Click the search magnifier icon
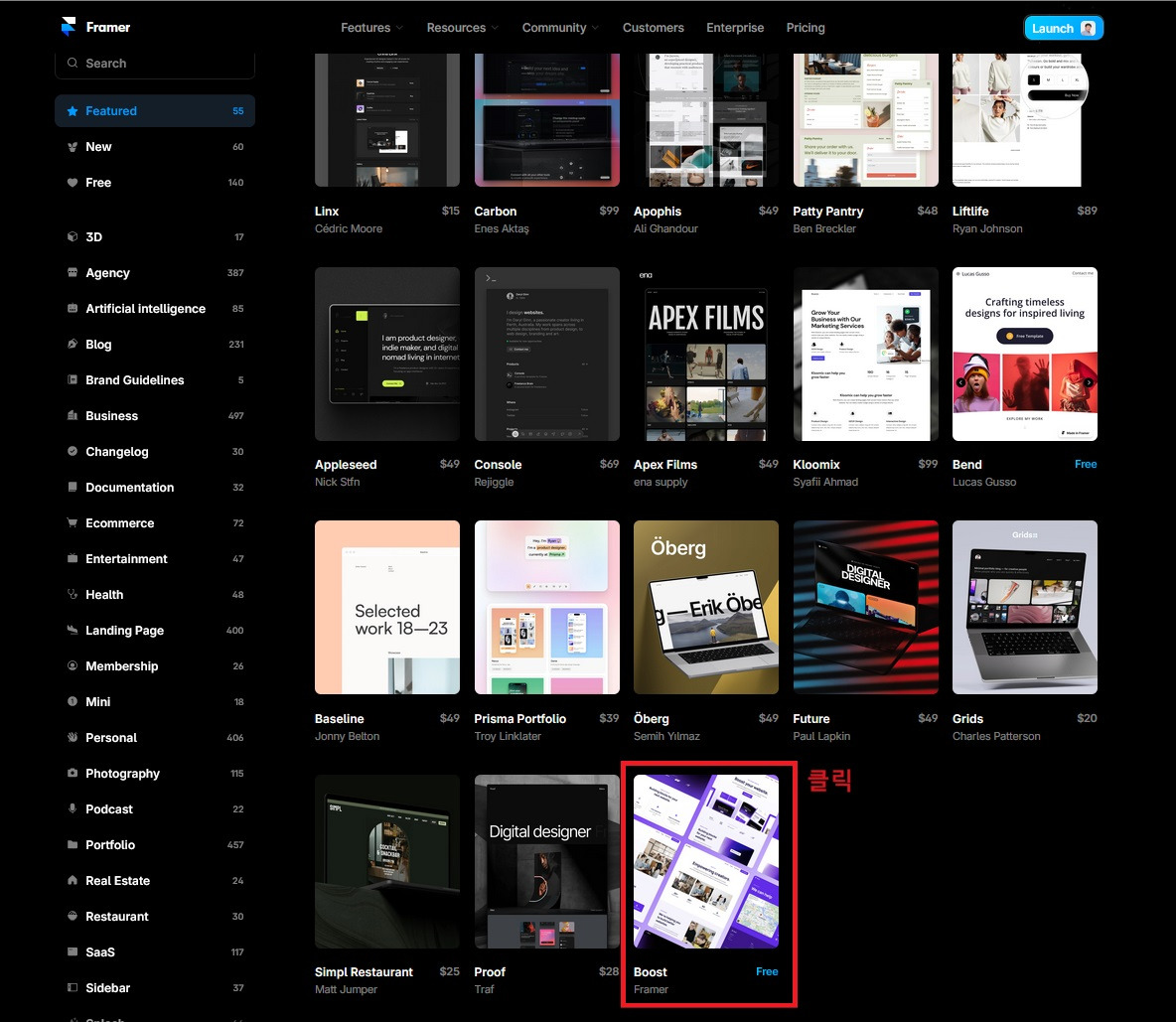 coord(72,63)
